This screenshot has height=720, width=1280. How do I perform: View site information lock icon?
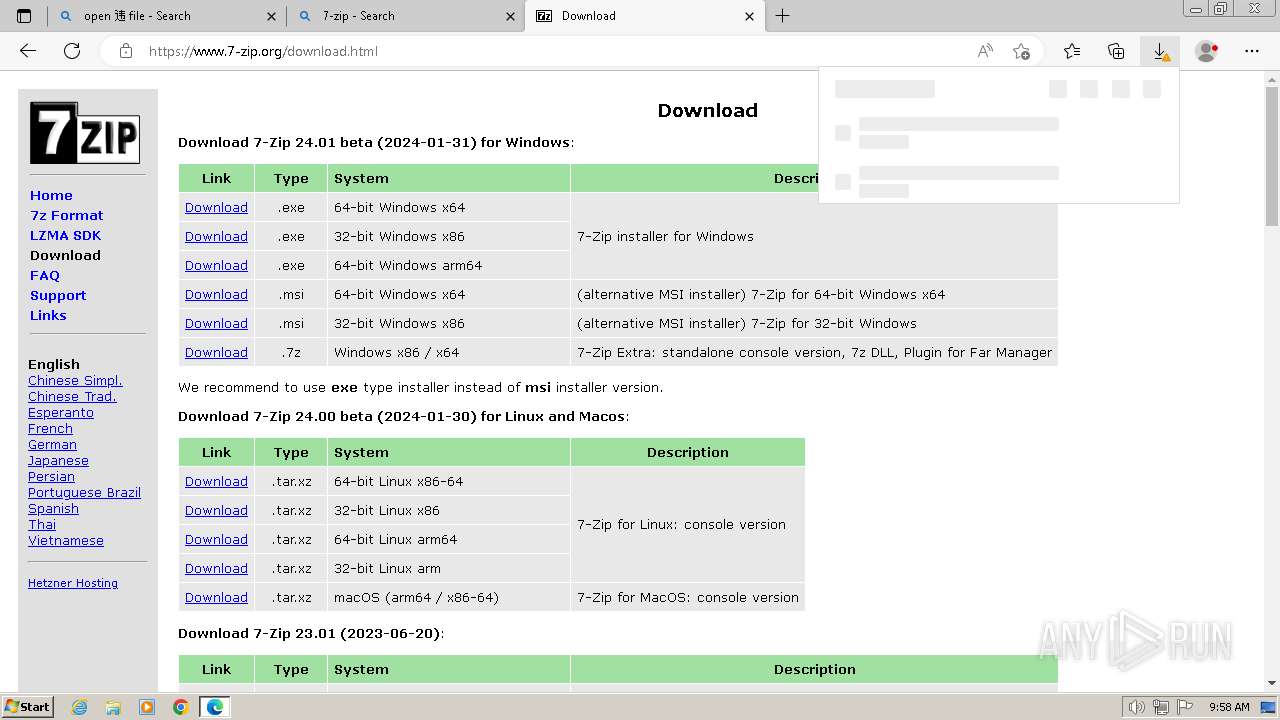point(125,51)
